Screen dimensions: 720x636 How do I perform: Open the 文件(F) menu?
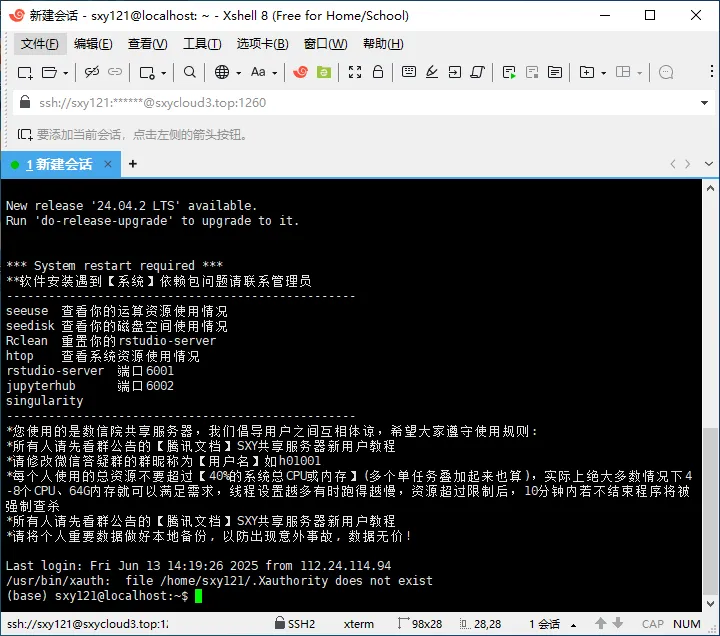pyautogui.click(x=40, y=44)
